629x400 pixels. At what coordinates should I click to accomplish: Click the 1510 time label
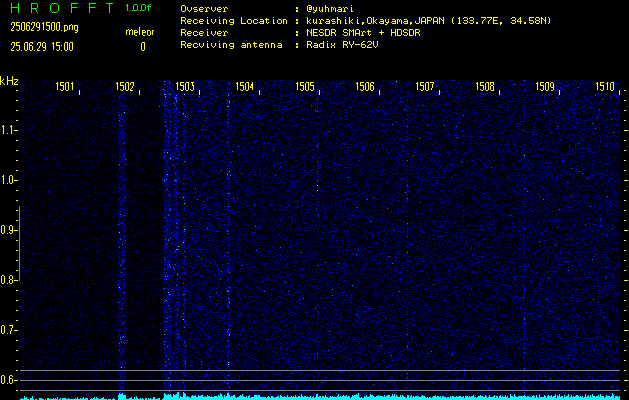click(605, 86)
